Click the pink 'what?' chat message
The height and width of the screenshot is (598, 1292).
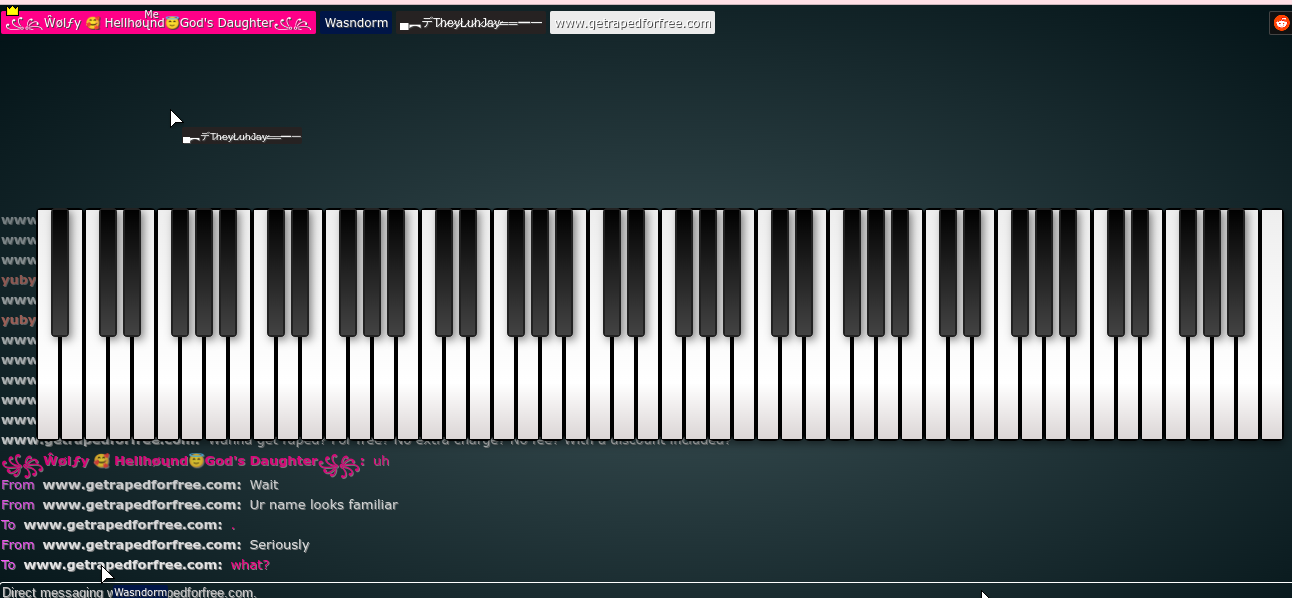tap(250, 565)
